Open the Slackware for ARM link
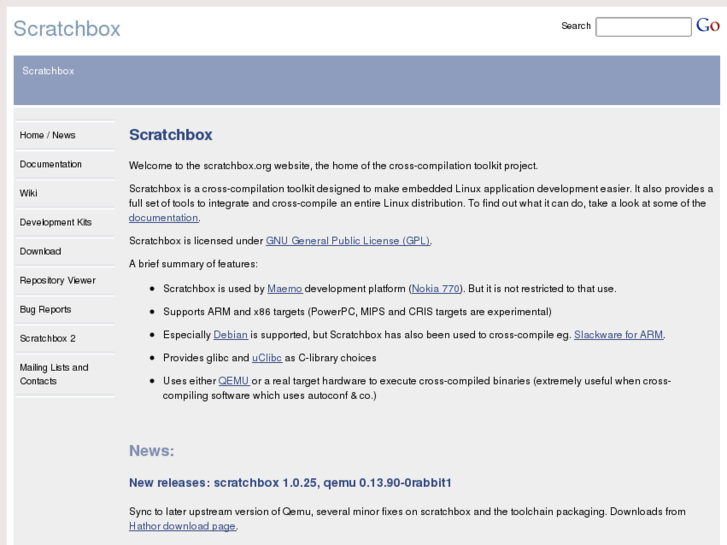The image size is (727, 545). pyautogui.click(x=619, y=334)
